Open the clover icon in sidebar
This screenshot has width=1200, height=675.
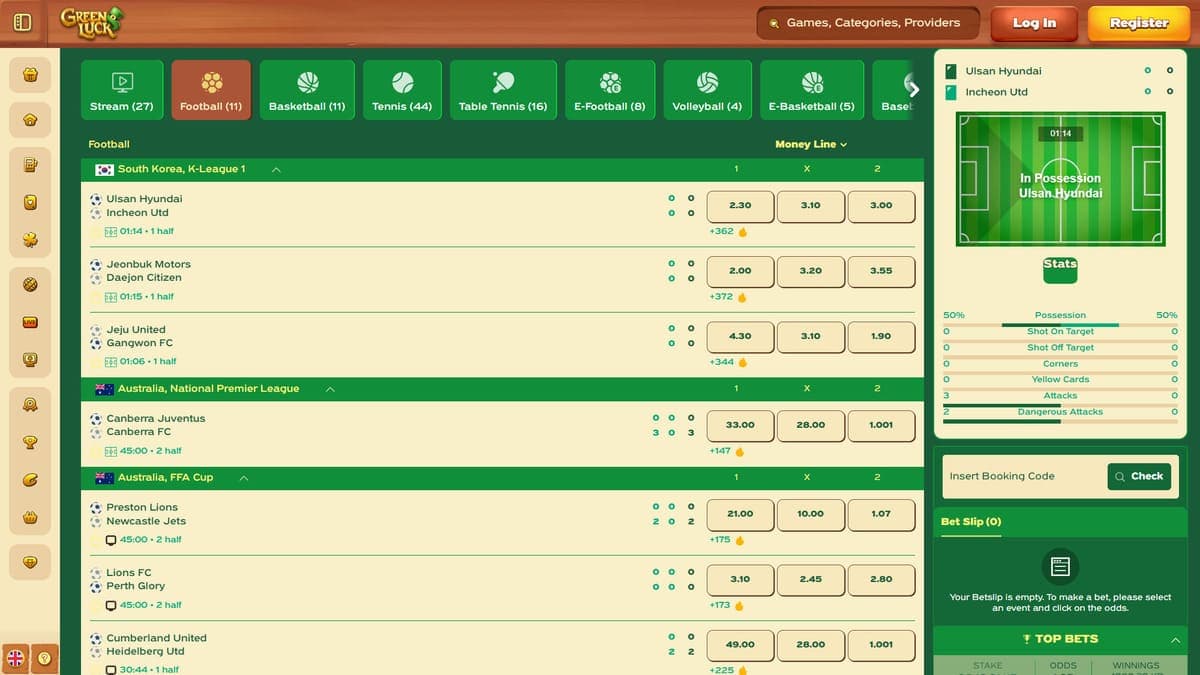coord(30,240)
